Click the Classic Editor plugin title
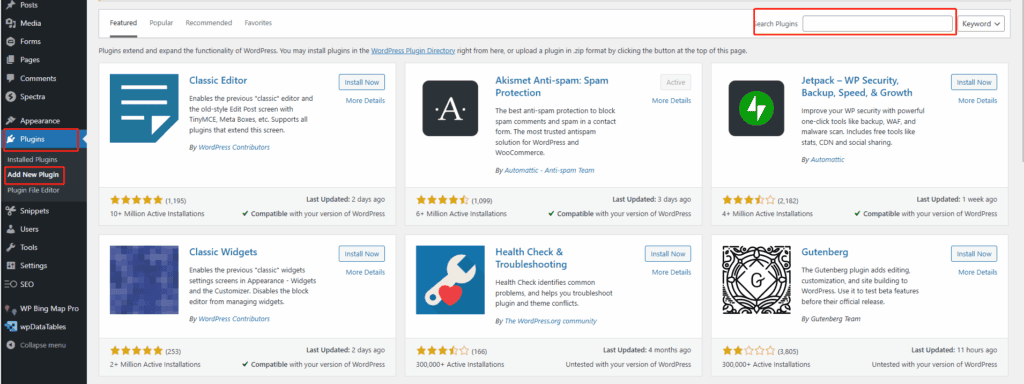The image size is (1024, 384). 218,81
